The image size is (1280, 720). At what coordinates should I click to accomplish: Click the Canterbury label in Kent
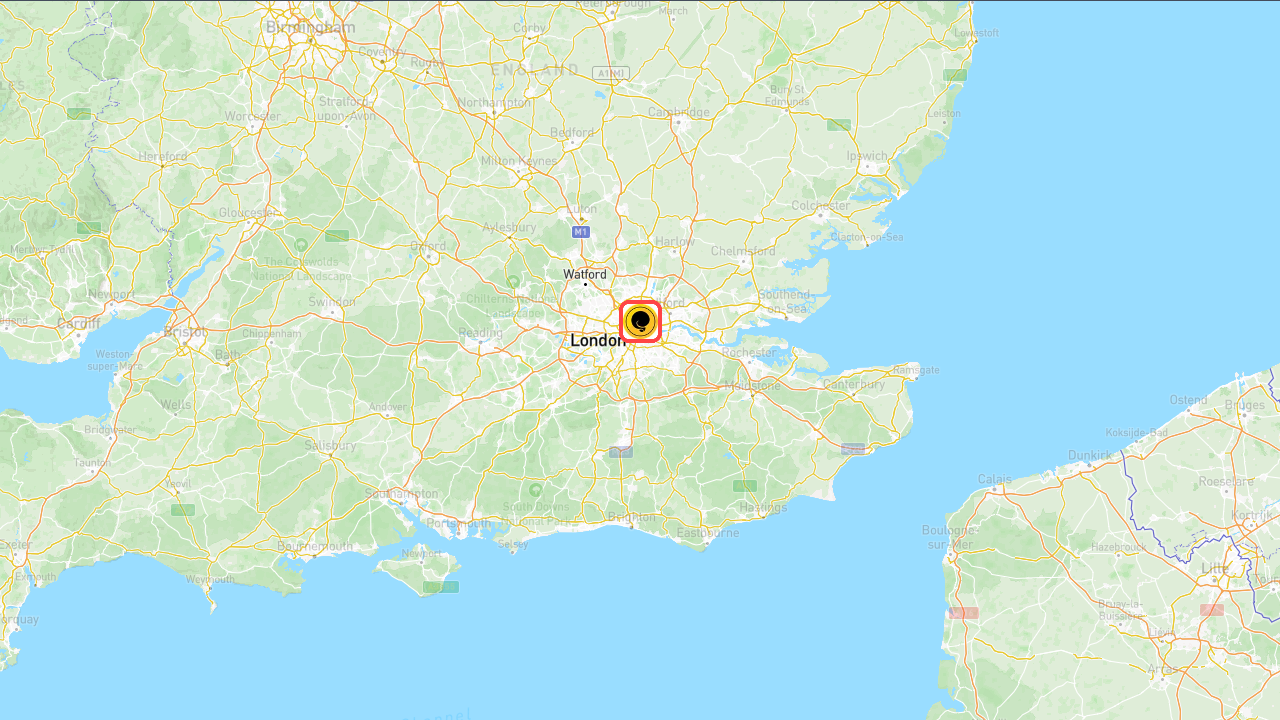854,384
